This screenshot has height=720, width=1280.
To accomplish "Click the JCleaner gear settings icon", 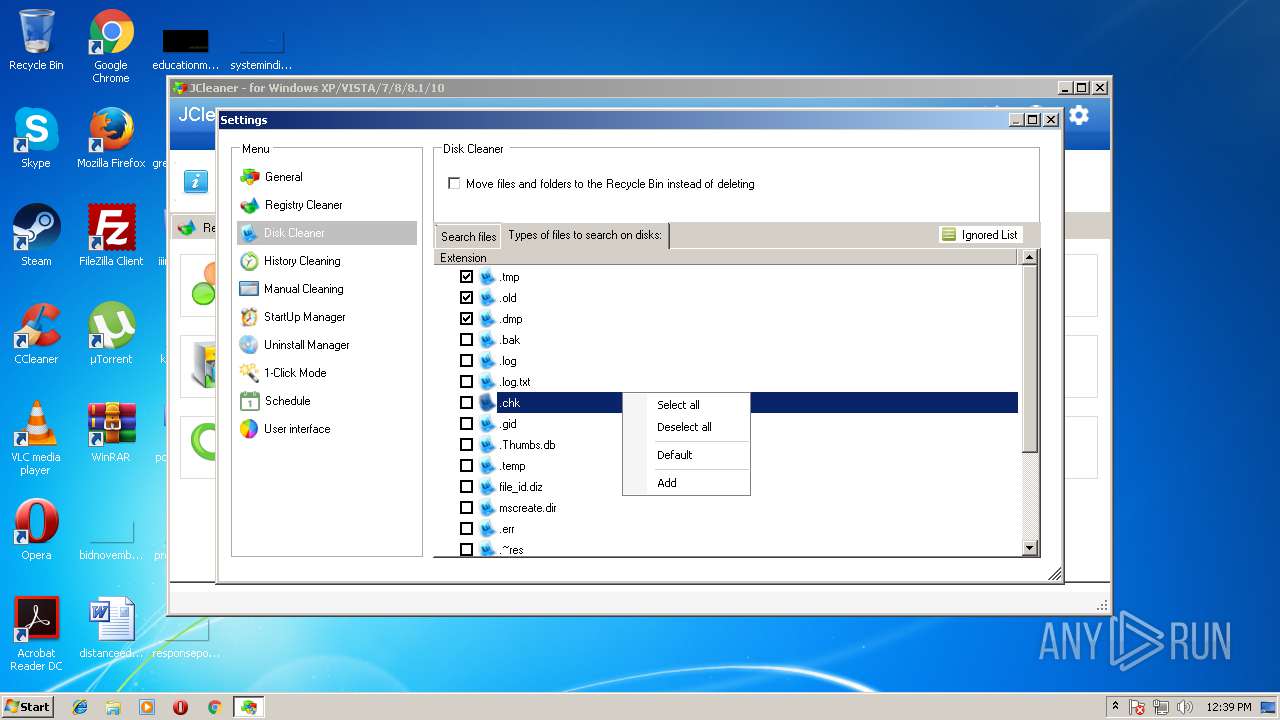I will (1078, 116).
